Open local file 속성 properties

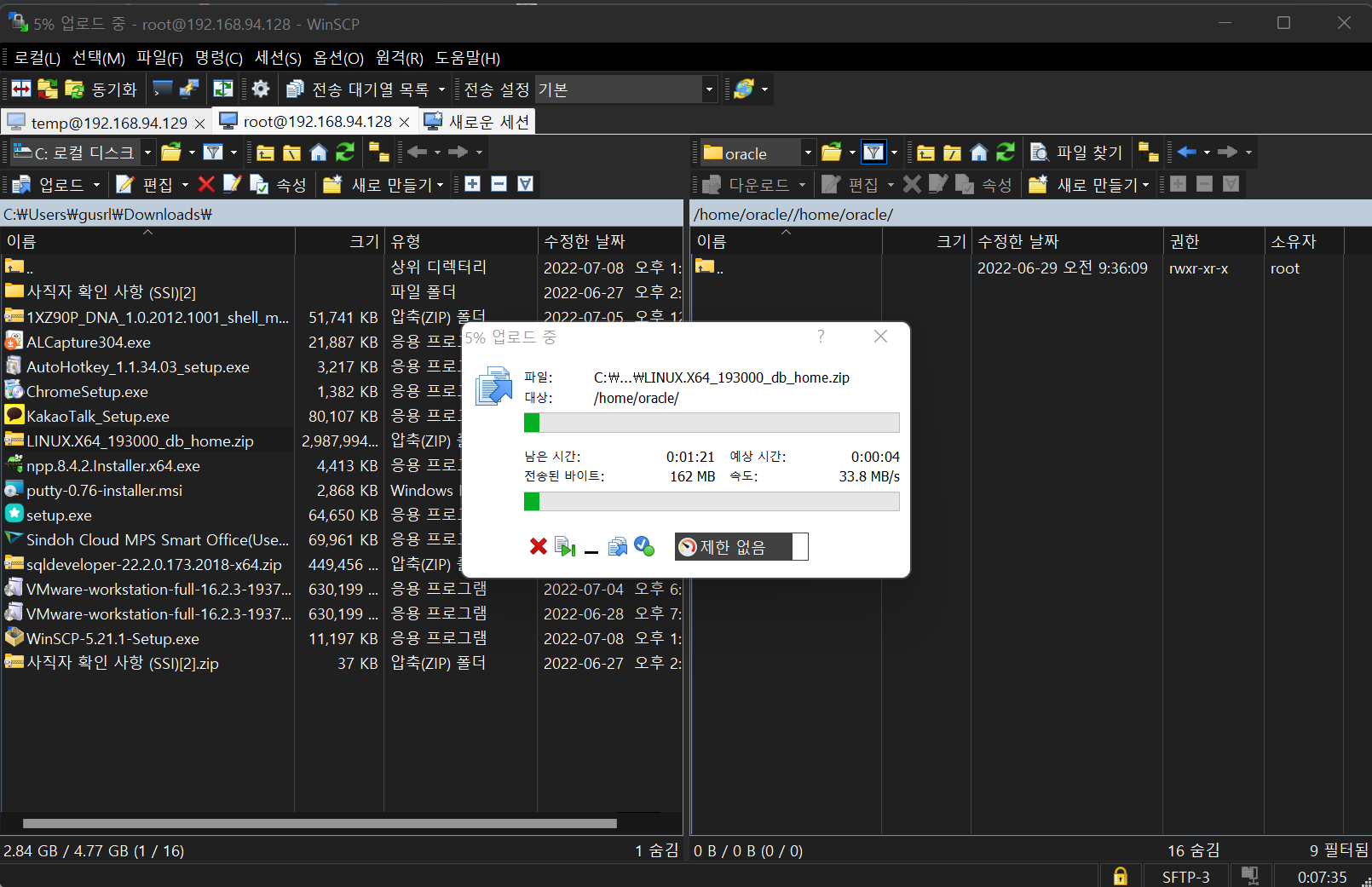(279, 184)
